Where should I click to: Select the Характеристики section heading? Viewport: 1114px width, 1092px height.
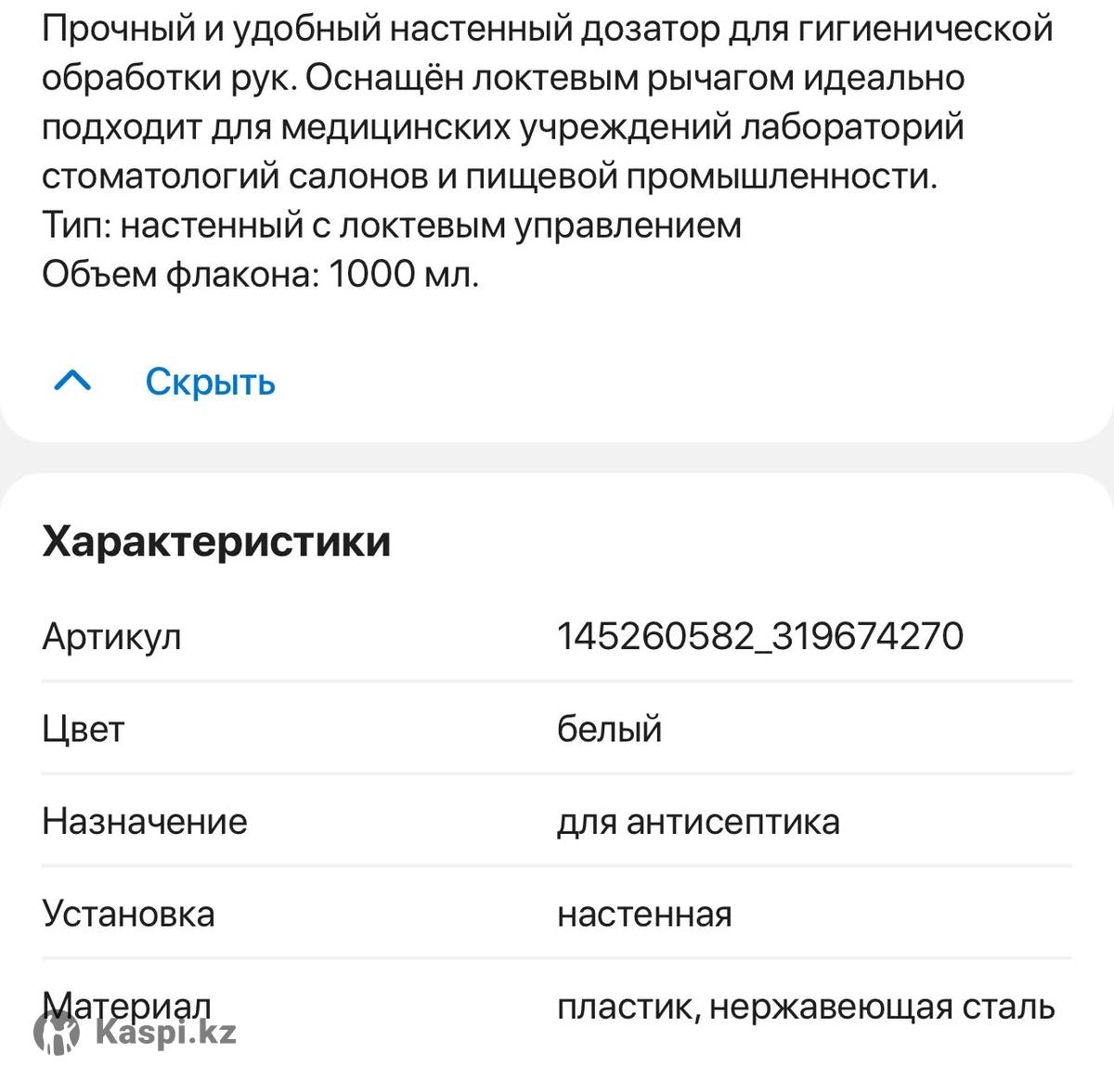click(216, 541)
